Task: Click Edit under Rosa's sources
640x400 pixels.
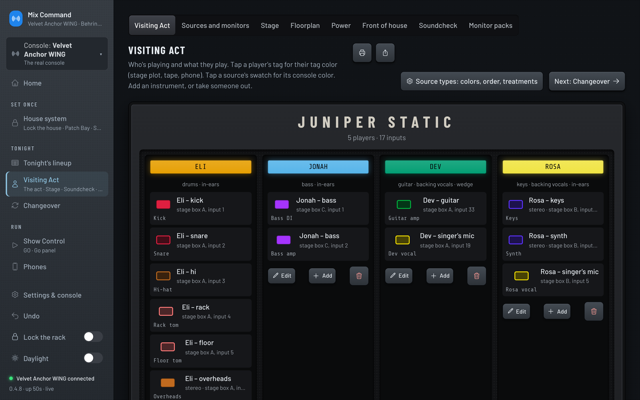Action: point(516,311)
